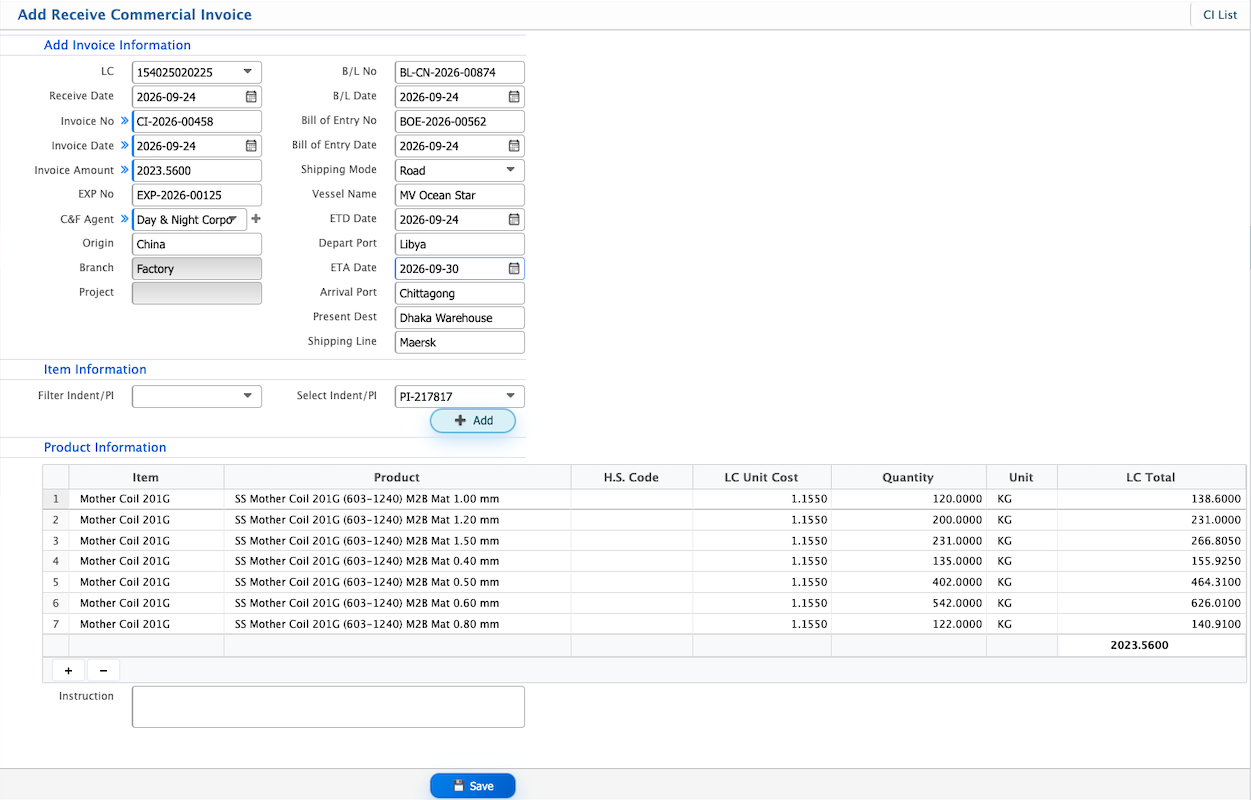The height and width of the screenshot is (800, 1251).
Task: Select the Mat 0.80 mm product cell
Action: coord(397,624)
